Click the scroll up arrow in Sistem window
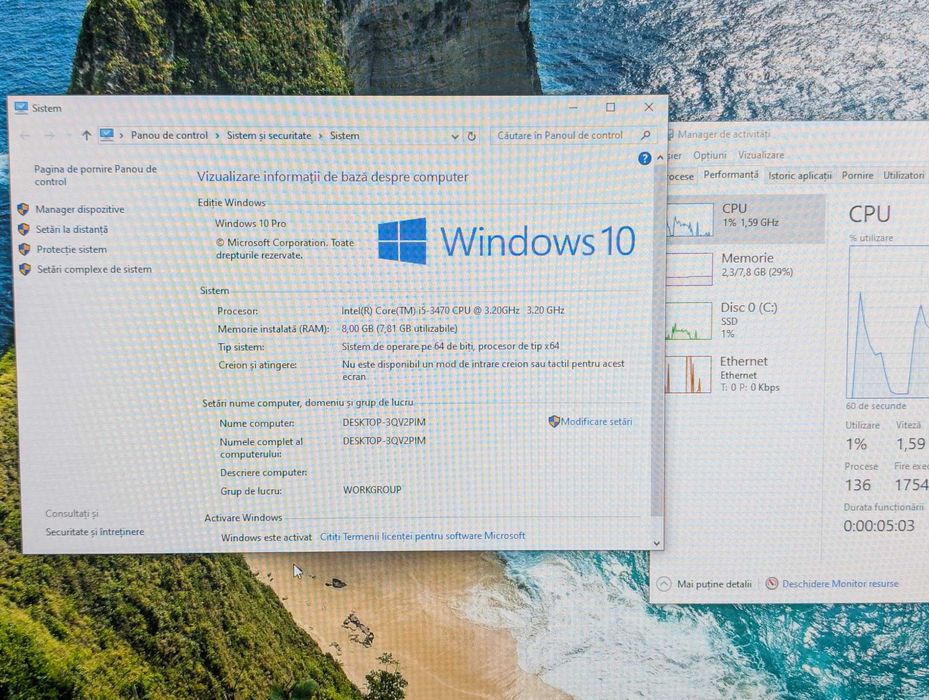The height and width of the screenshot is (700, 929). tap(660, 158)
